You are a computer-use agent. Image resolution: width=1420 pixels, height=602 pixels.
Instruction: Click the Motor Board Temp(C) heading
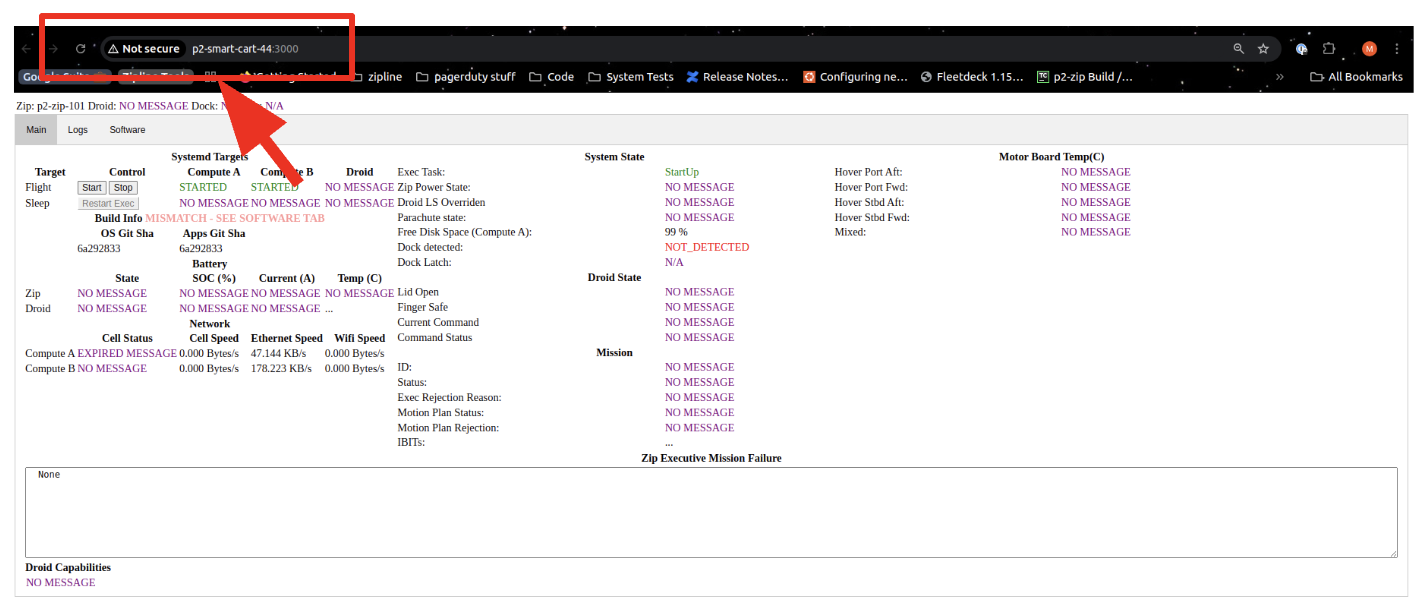[x=1051, y=157]
